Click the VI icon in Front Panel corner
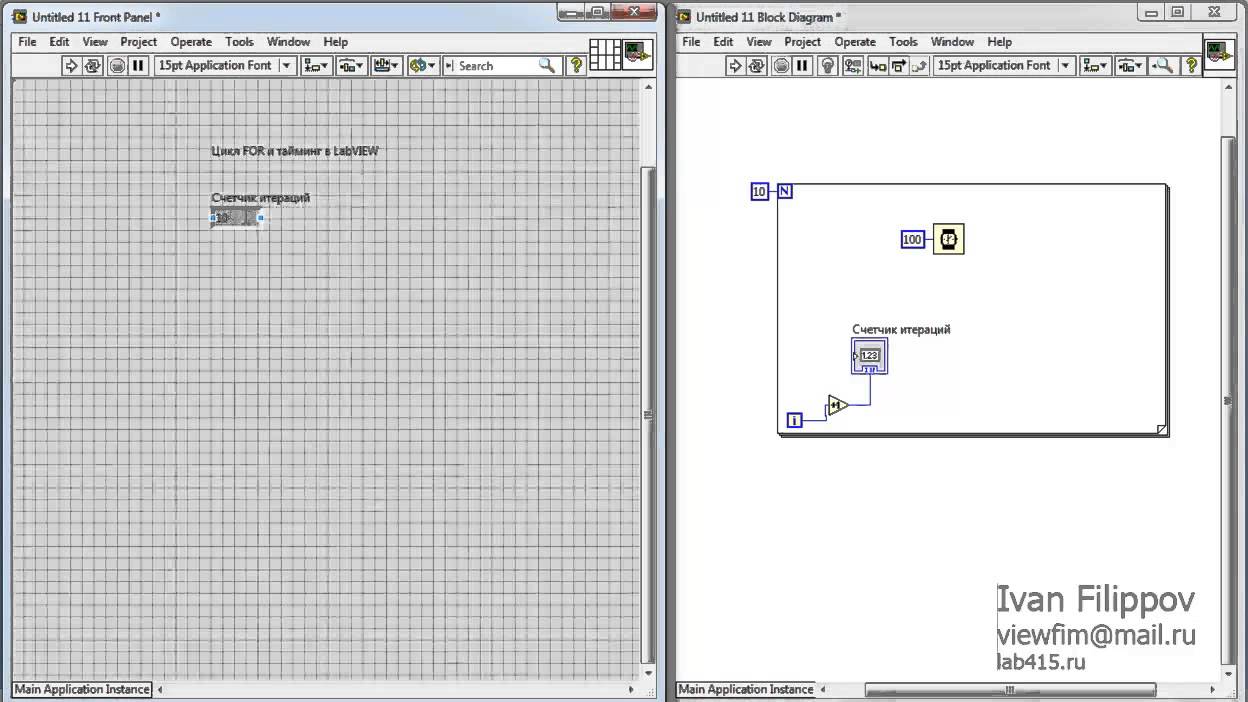Viewport: 1248px width, 702px height. click(637, 55)
